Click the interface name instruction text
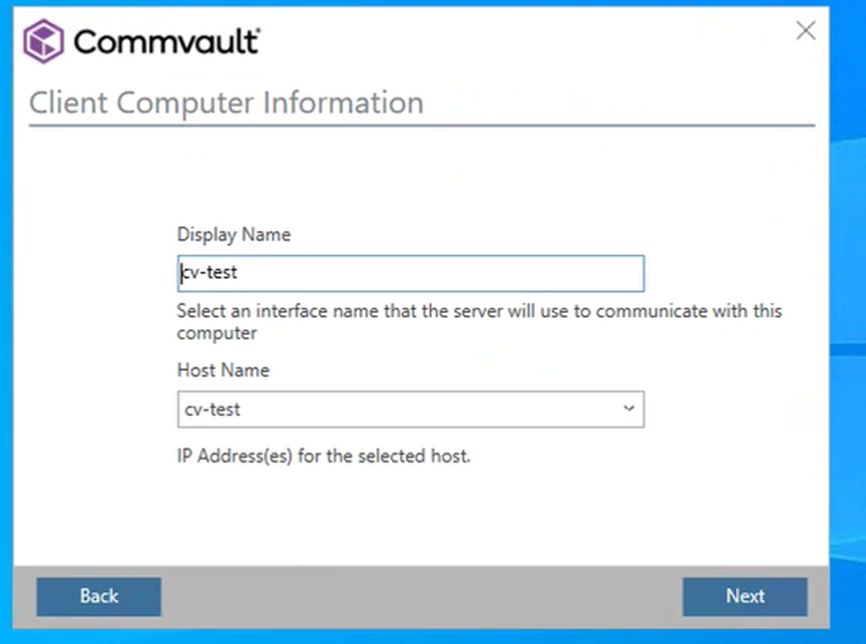 click(x=479, y=321)
